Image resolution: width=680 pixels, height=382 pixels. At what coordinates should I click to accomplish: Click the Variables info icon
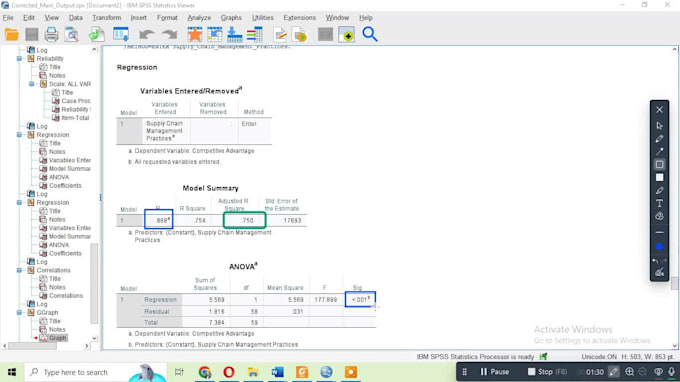tap(255, 34)
